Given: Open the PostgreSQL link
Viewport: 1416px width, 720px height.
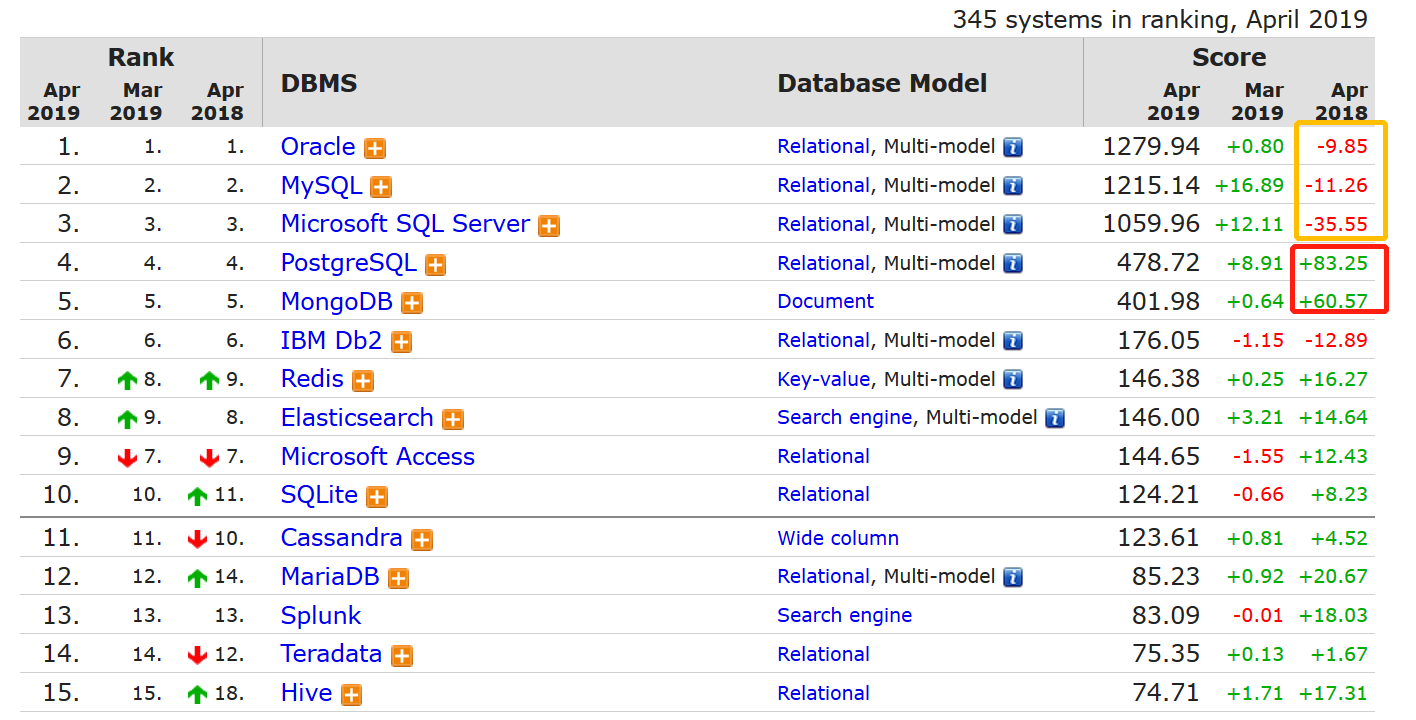Looking at the screenshot, I should tap(348, 264).
